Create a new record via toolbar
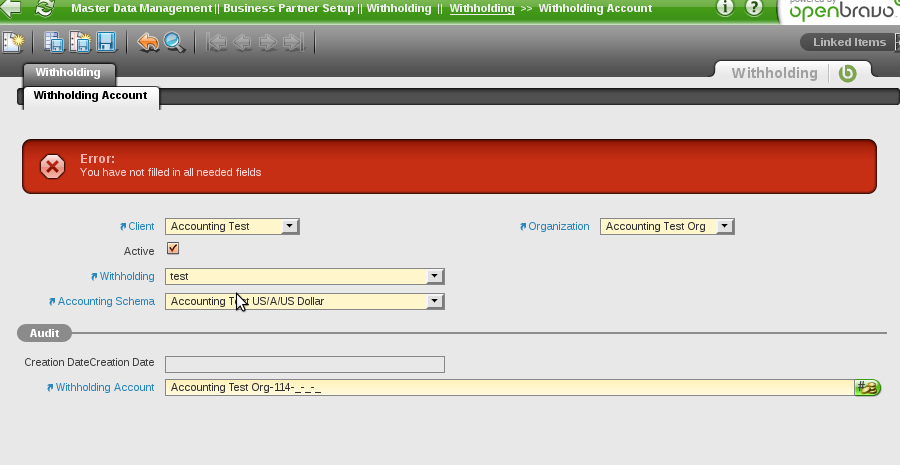The width and height of the screenshot is (900, 465). 13,42
